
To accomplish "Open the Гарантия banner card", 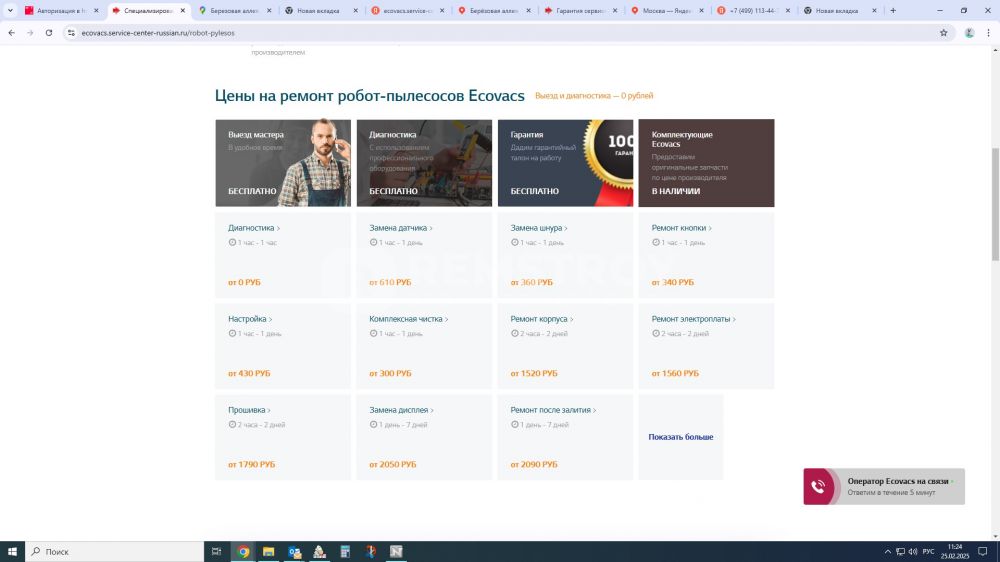I will (x=566, y=163).
